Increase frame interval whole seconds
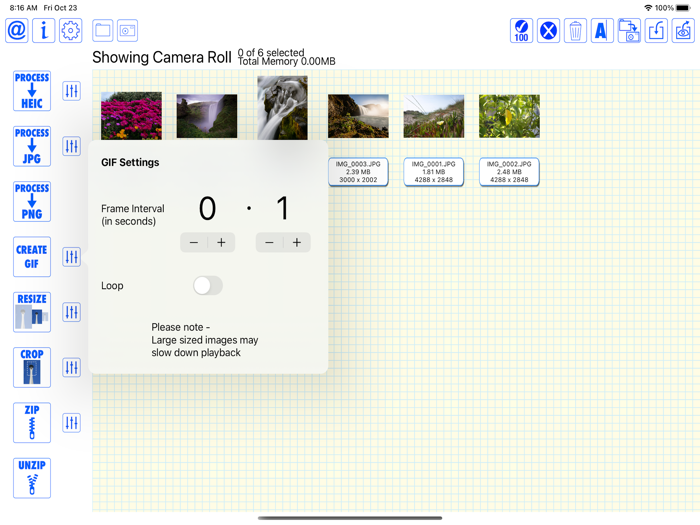Image resolution: width=700 pixels, height=525 pixels. (x=221, y=242)
